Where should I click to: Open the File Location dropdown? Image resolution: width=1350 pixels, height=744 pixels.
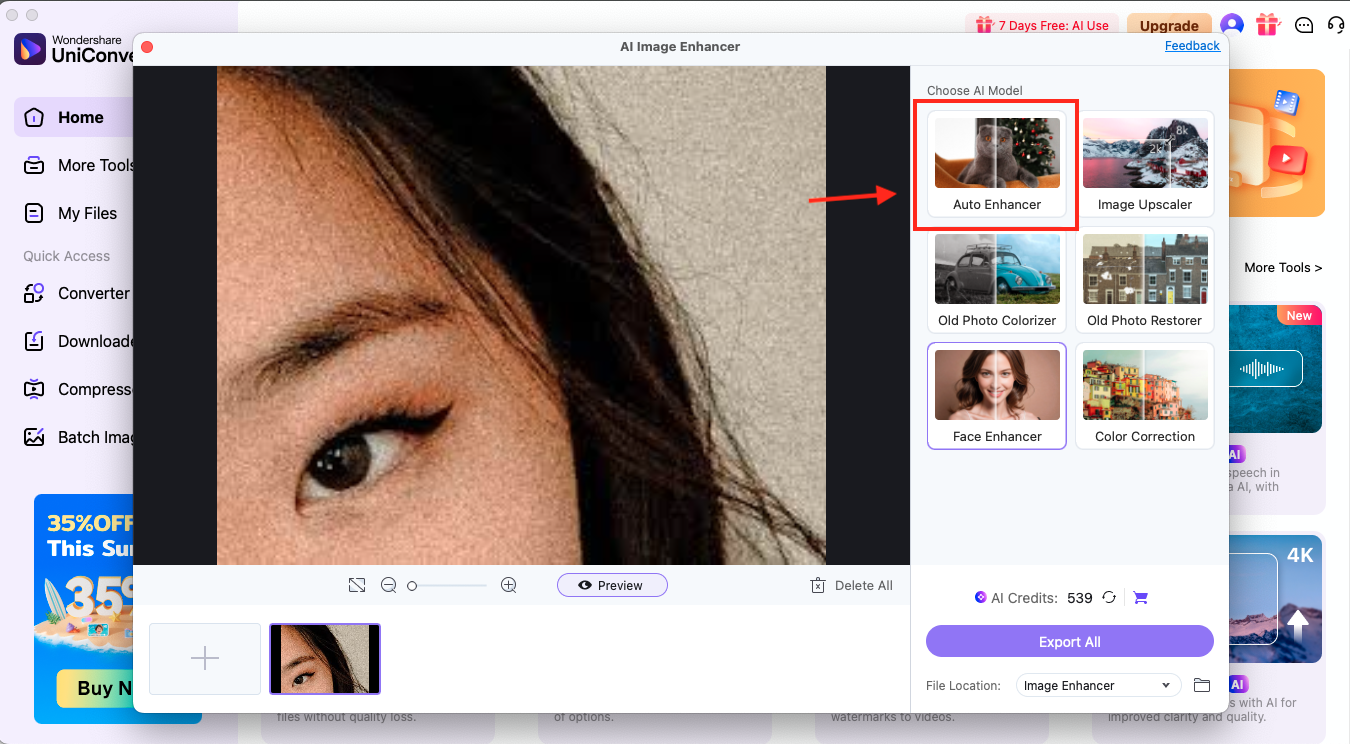coord(1099,685)
